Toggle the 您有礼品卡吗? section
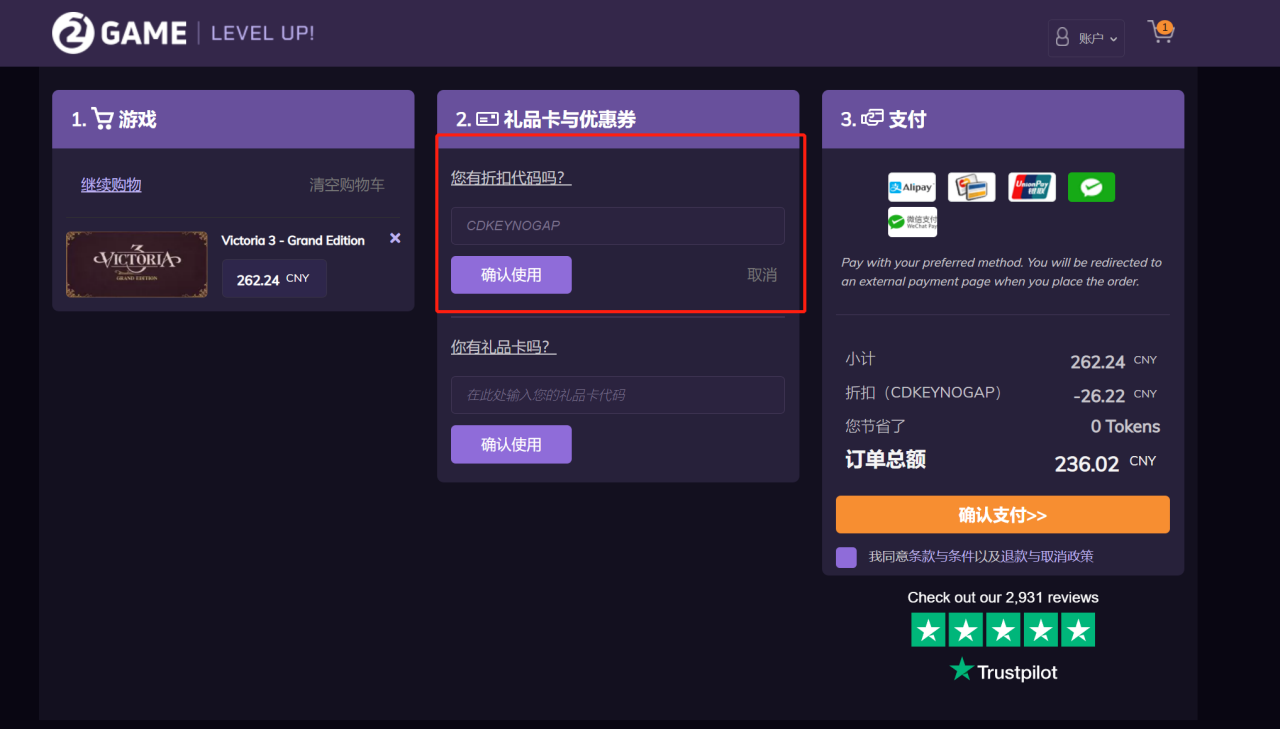The height and width of the screenshot is (729, 1280). (504, 347)
